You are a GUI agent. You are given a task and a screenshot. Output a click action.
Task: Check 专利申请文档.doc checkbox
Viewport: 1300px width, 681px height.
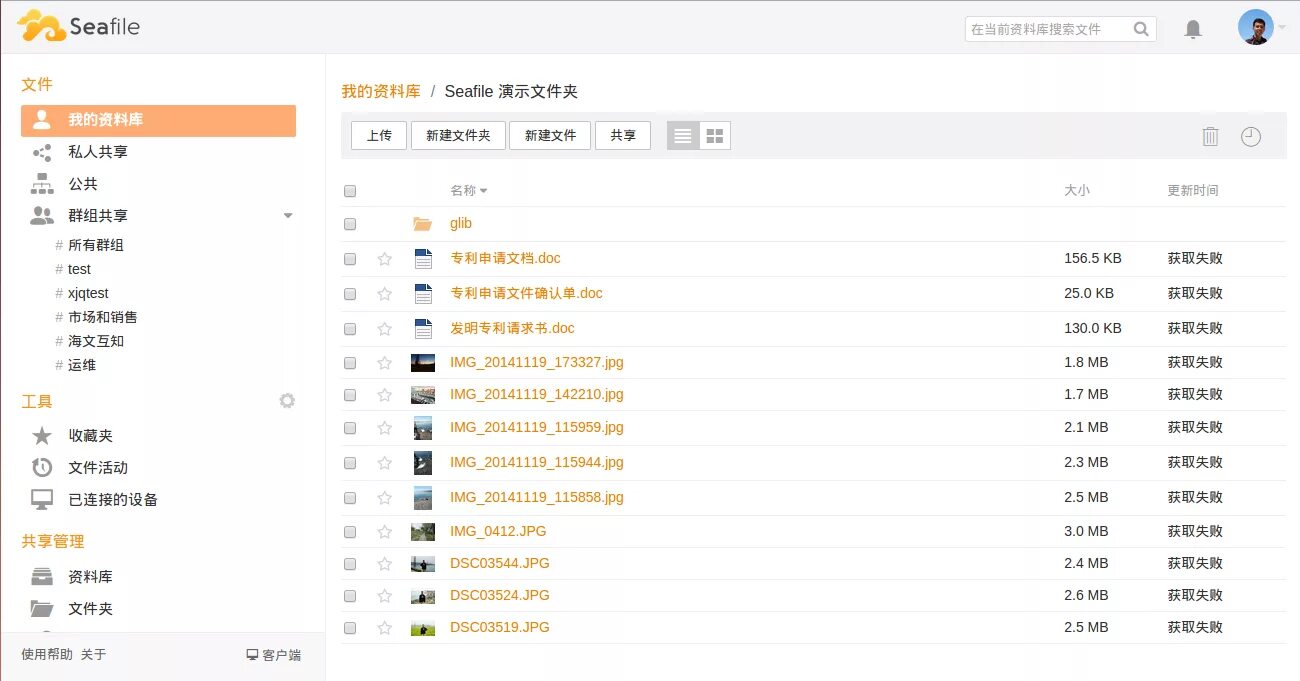coord(350,259)
